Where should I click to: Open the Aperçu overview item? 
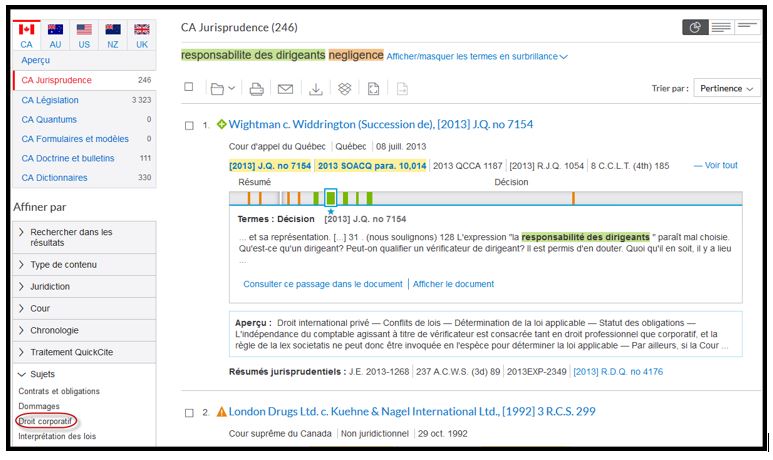35,60
